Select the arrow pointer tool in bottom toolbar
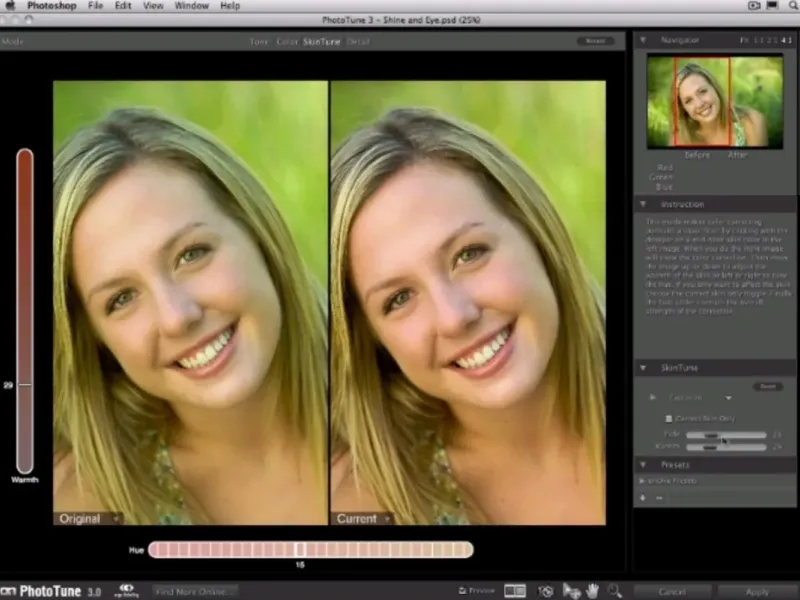This screenshot has width=800, height=600. (x=571, y=591)
